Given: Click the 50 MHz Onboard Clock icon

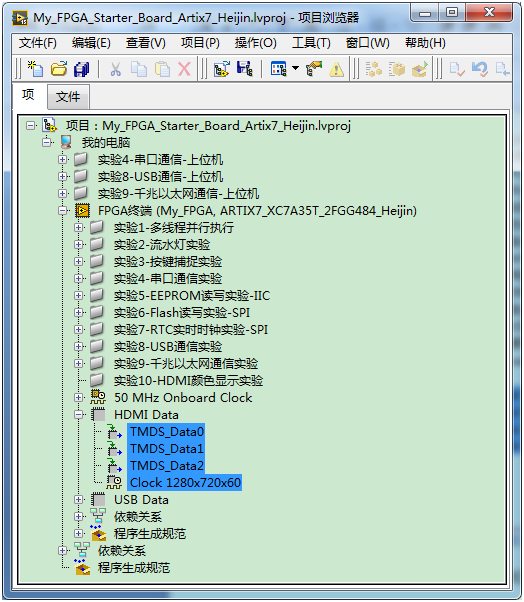Looking at the screenshot, I should click(x=98, y=397).
